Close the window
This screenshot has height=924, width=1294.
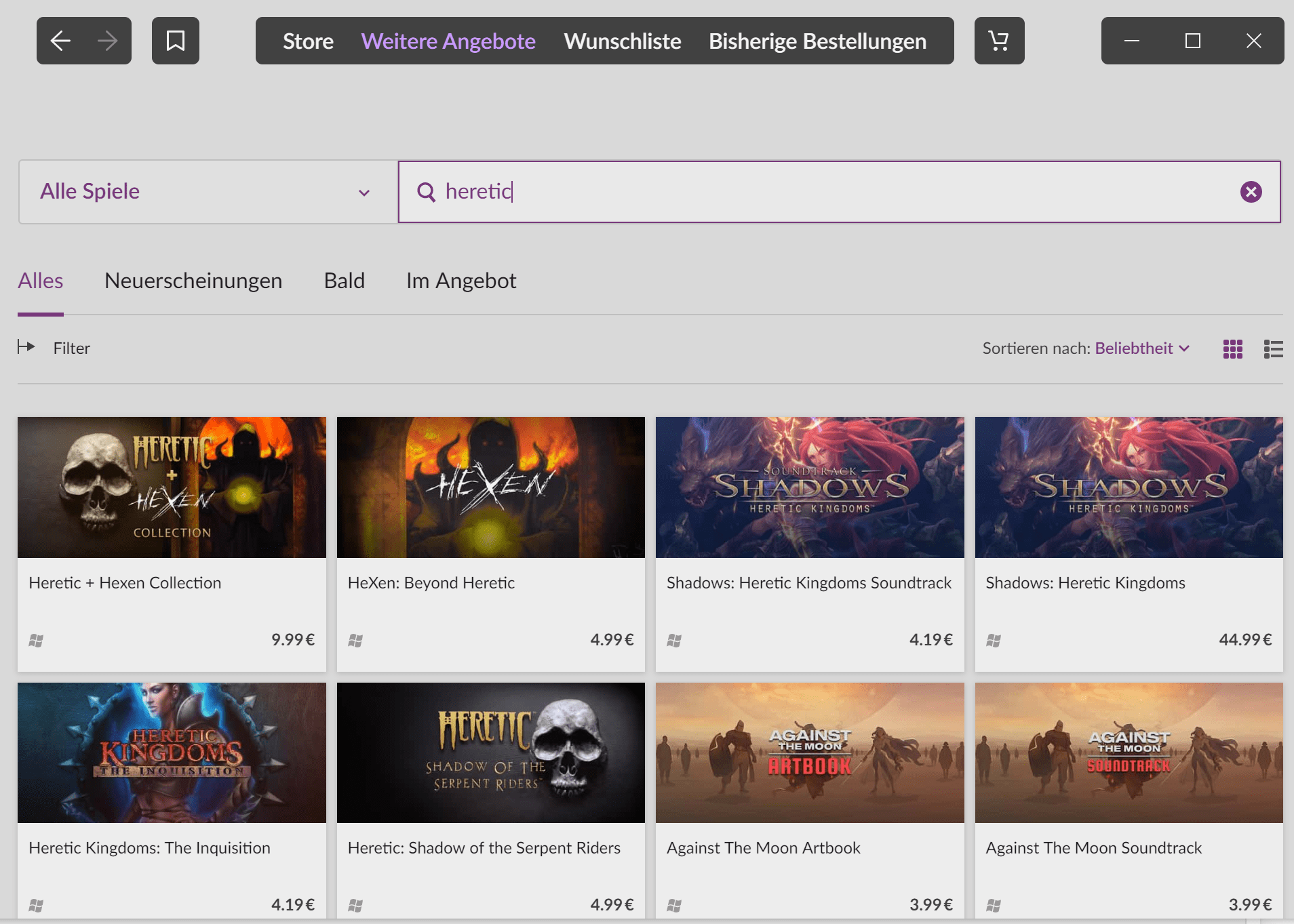pos(1254,41)
